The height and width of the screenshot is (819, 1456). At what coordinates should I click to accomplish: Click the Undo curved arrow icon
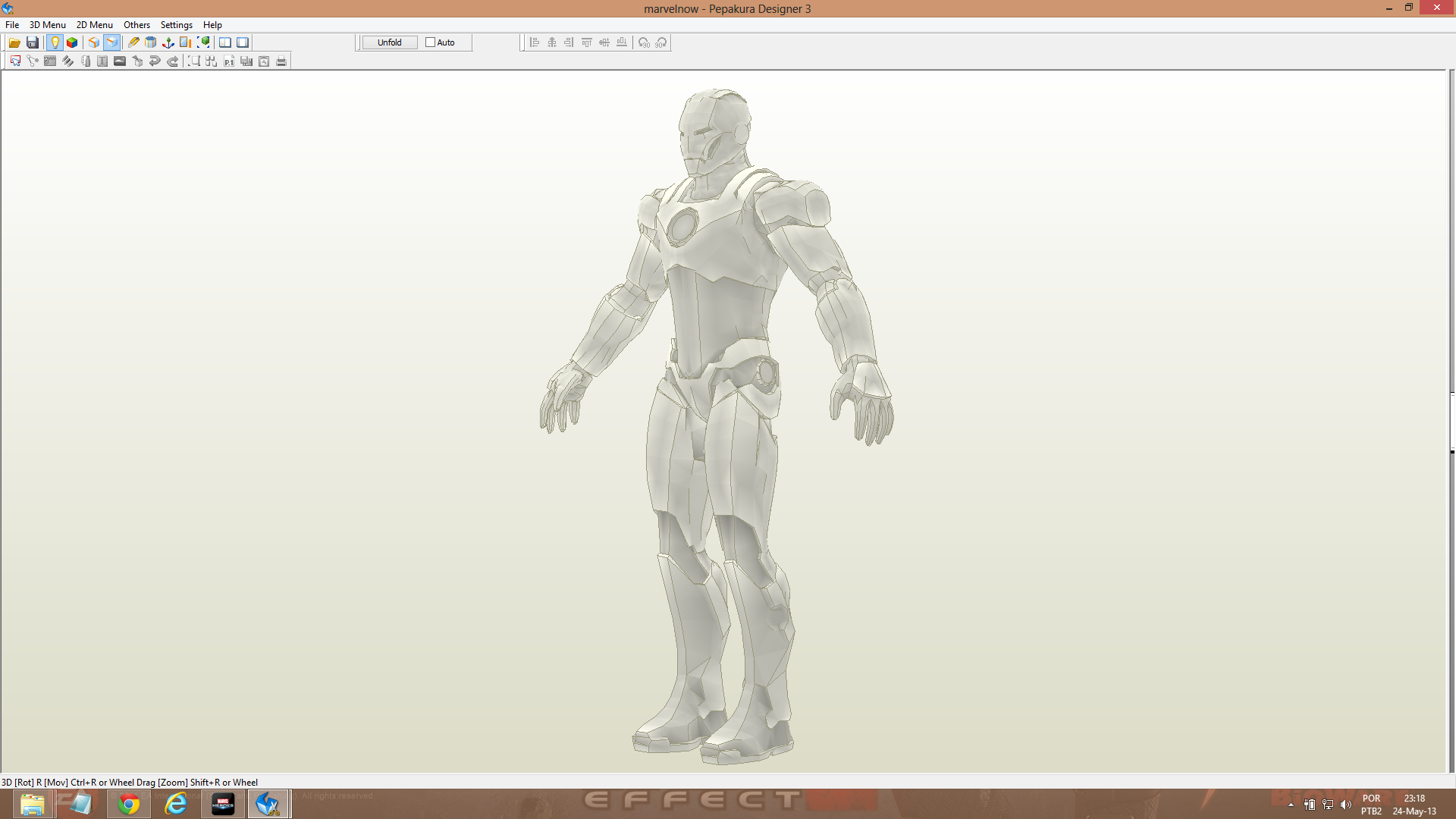click(x=155, y=61)
